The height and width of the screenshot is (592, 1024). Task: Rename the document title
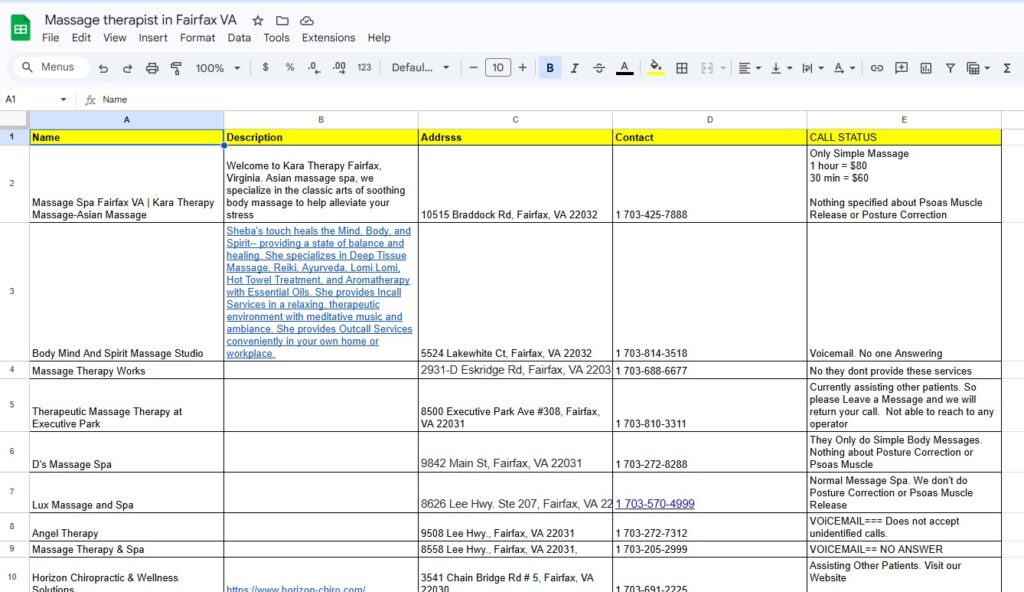pos(140,20)
